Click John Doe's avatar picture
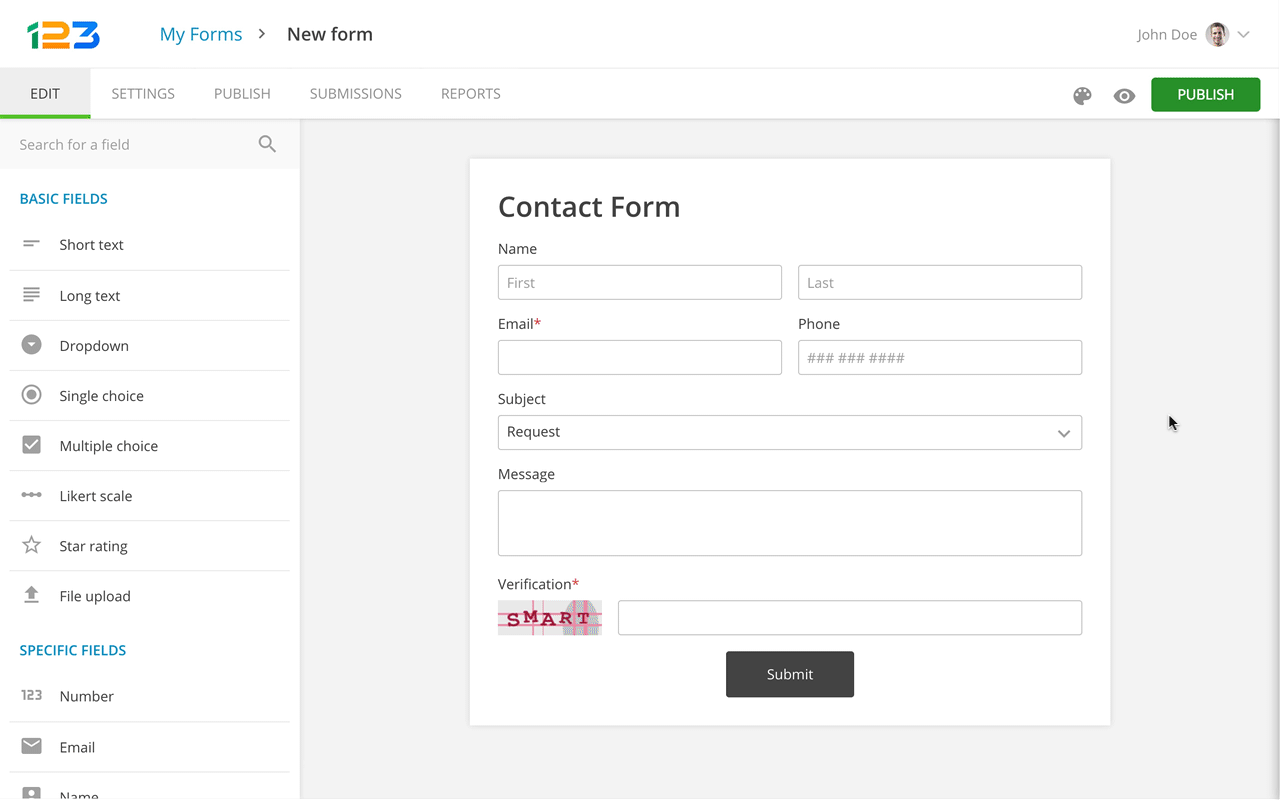 point(1217,35)
